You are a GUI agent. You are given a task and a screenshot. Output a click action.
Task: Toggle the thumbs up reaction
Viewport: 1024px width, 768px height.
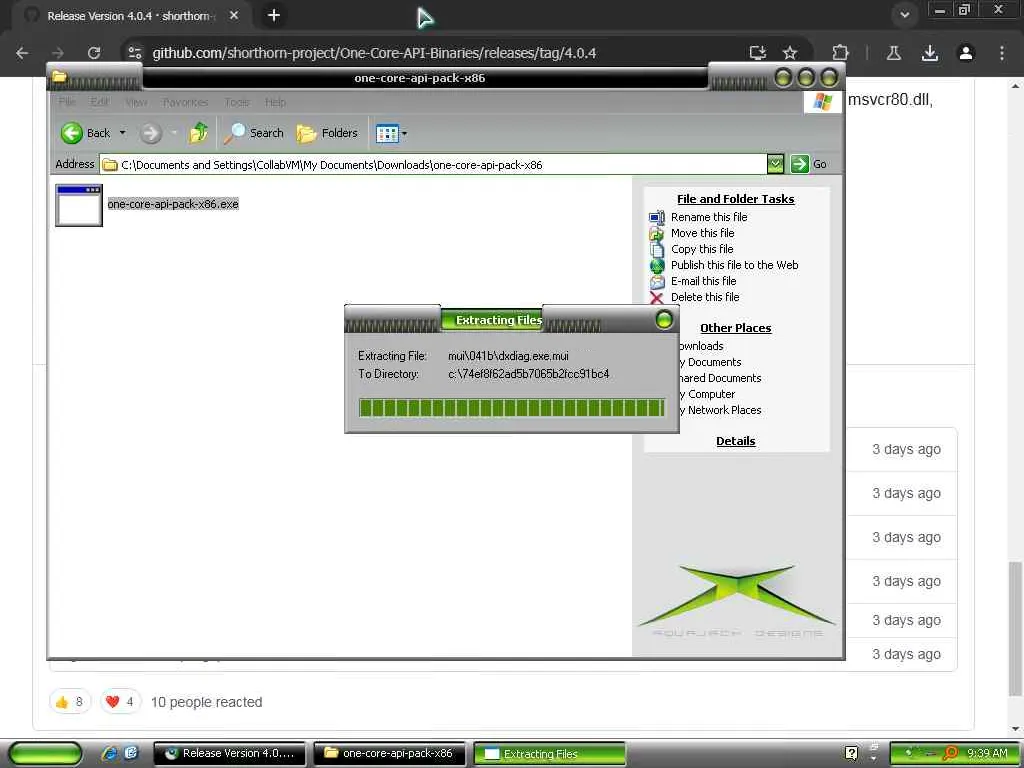(x=70, y=702)
